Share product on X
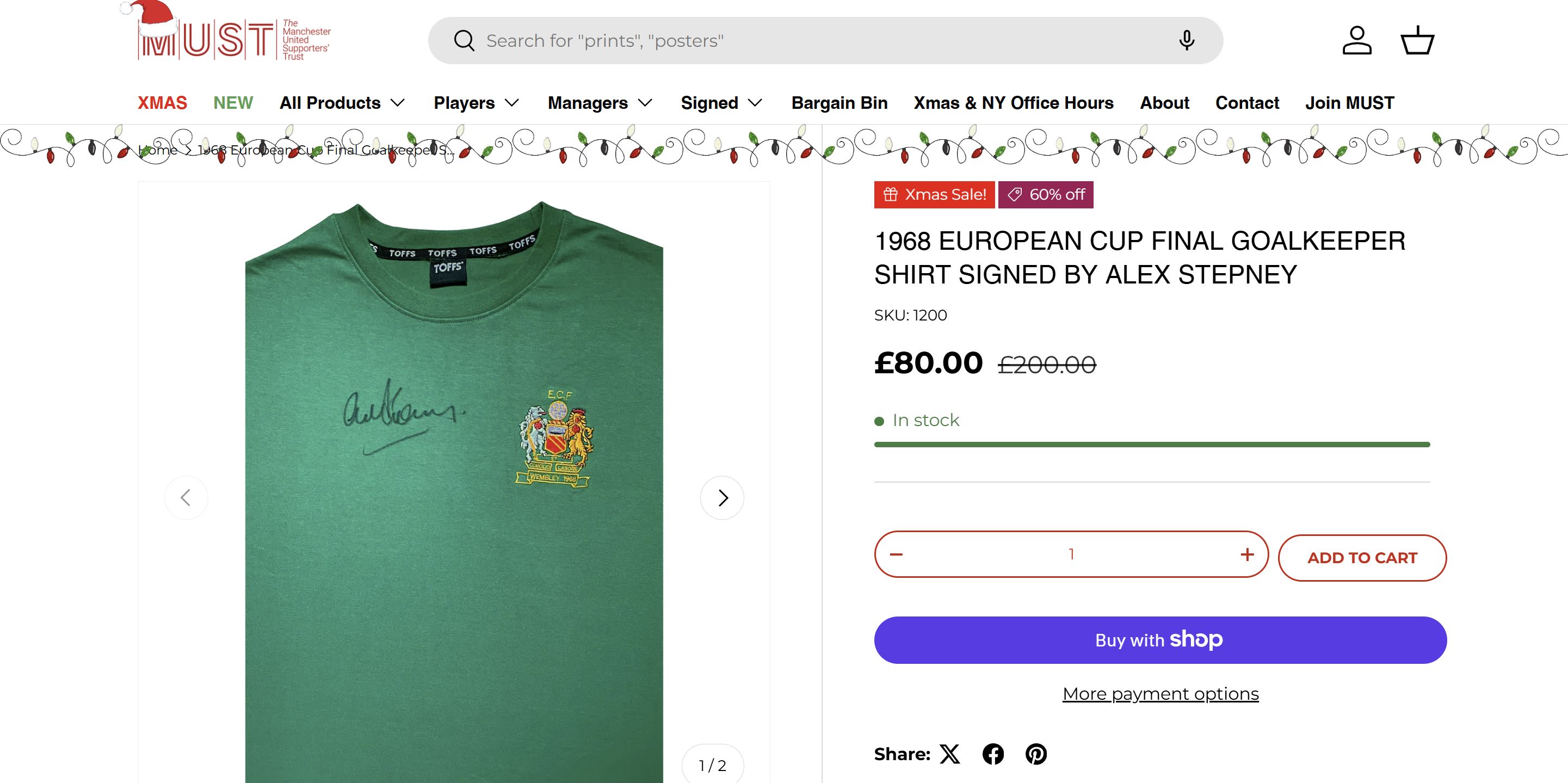Viewport: 1568px width, 783px height. 949,754
